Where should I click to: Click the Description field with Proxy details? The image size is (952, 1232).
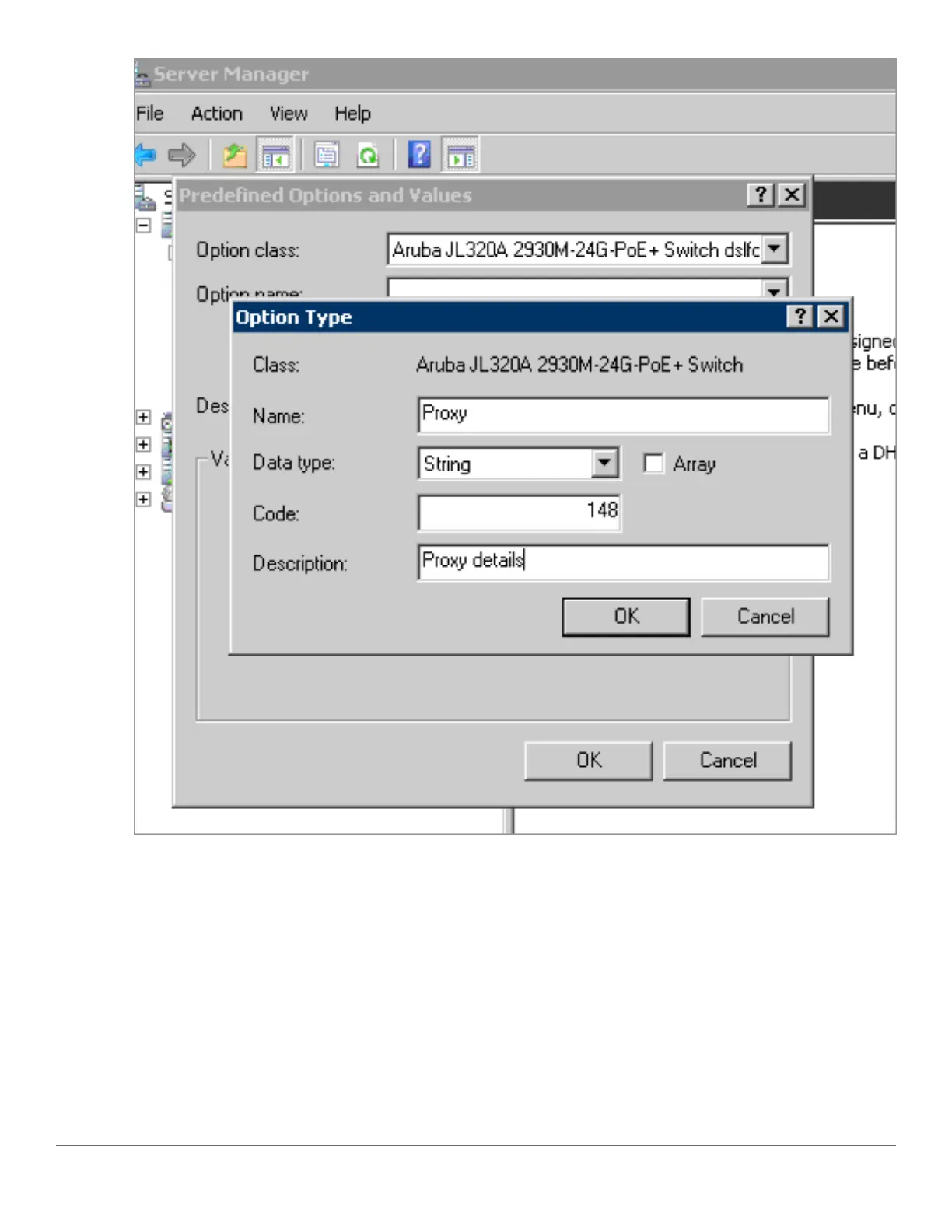[x=624, y=562]
